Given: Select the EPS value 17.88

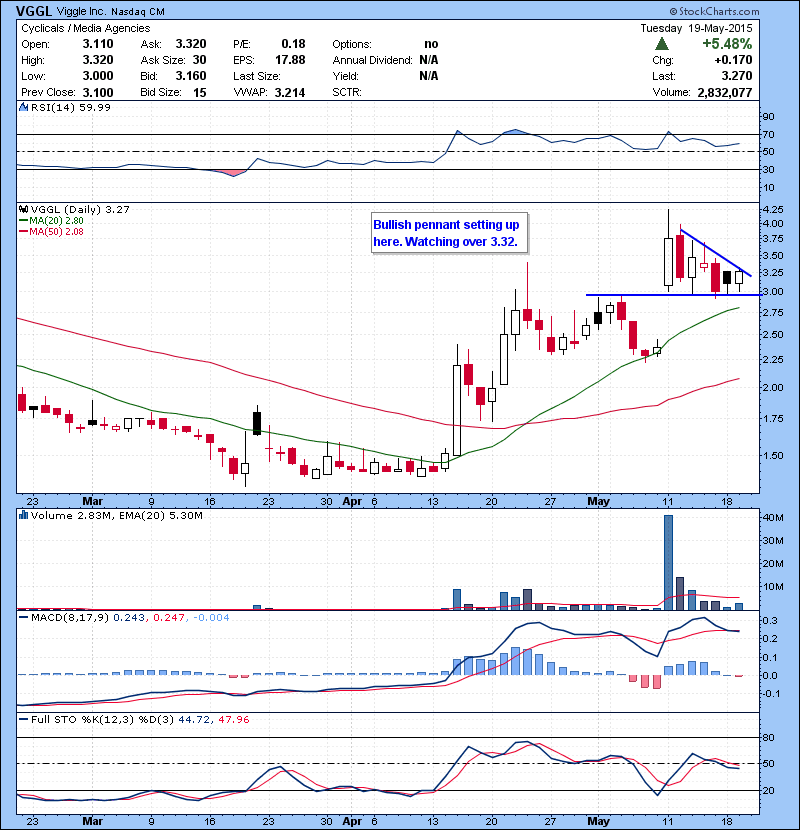Looking at the screenshot, I should 290,60.
